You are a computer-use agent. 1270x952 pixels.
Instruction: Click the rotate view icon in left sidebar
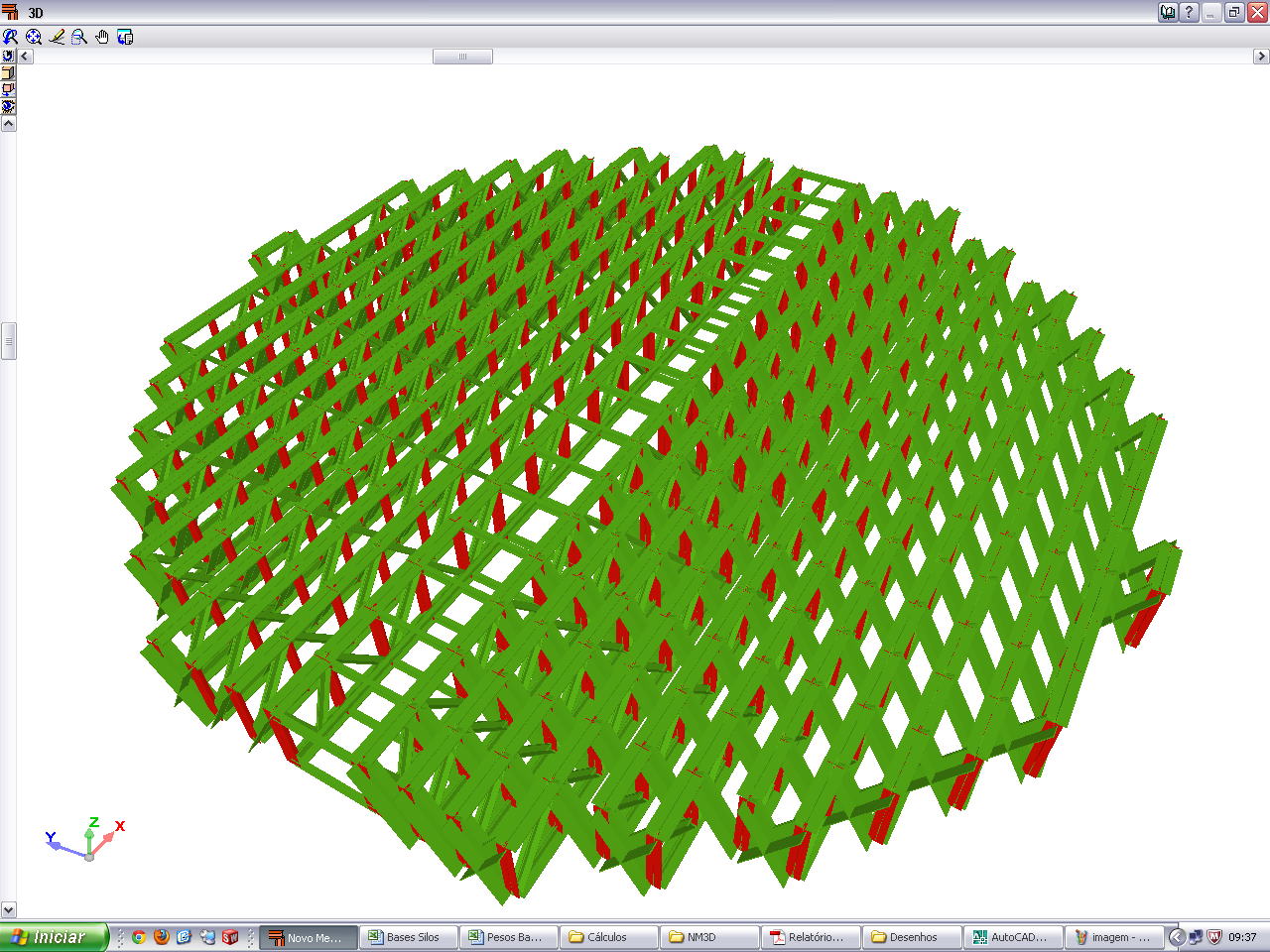[8, 57]
